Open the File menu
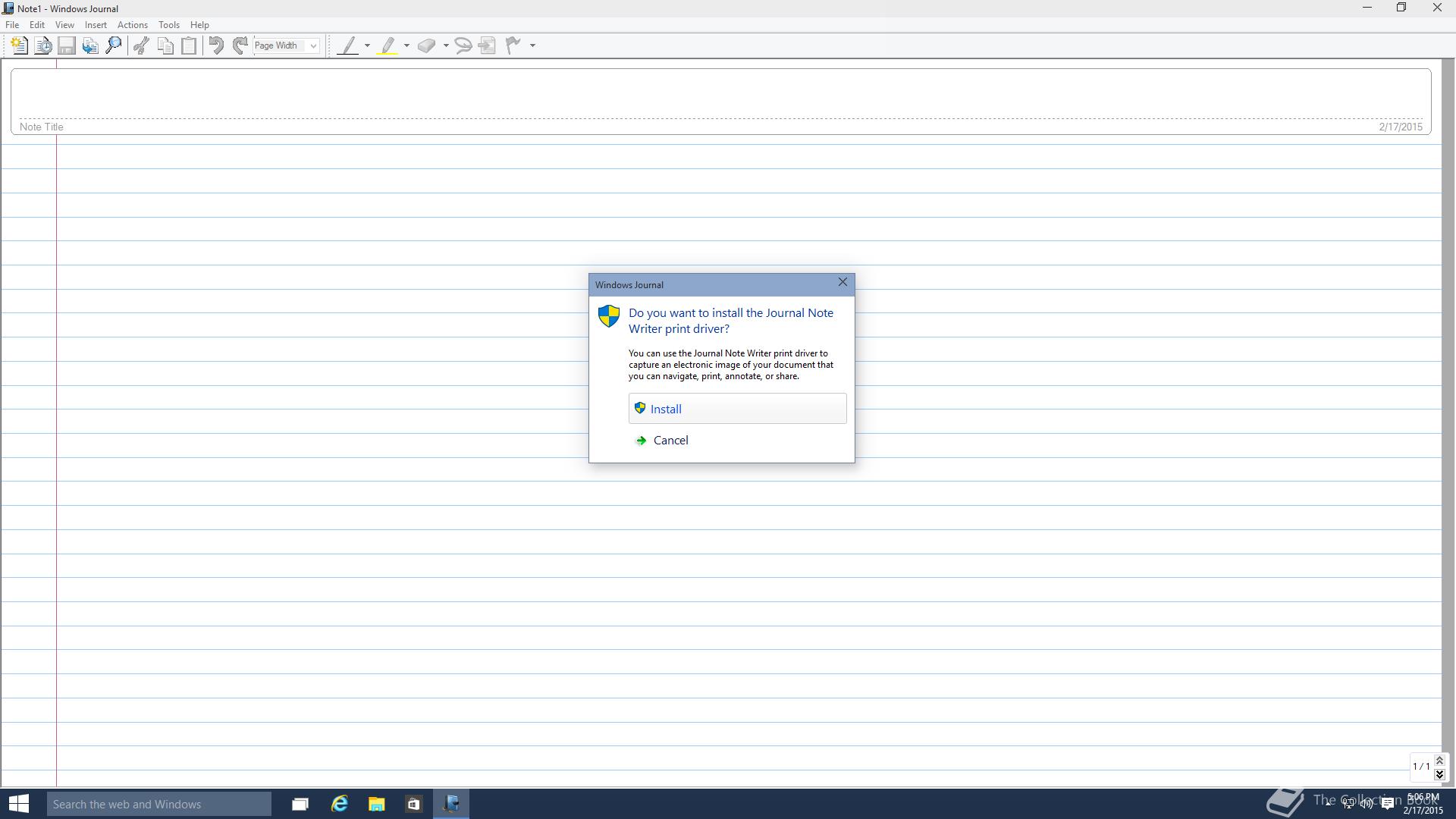 12,25
